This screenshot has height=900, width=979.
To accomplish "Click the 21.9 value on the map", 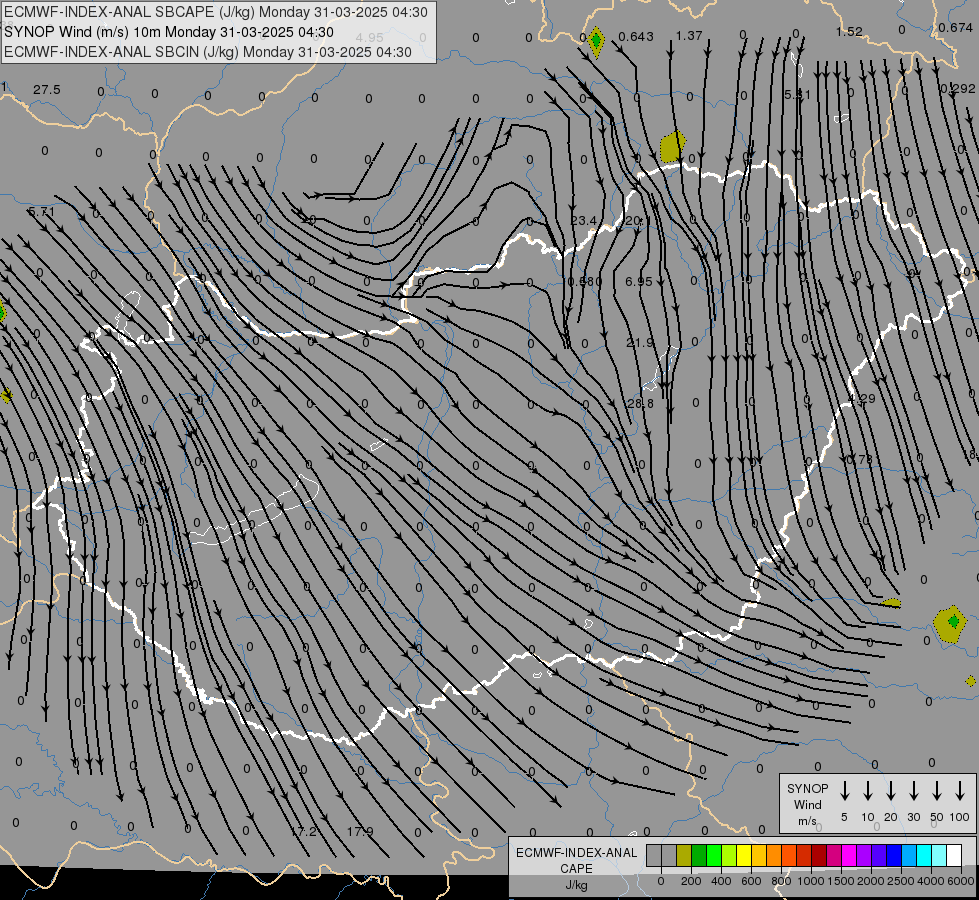I will click(x=640, y=342).
